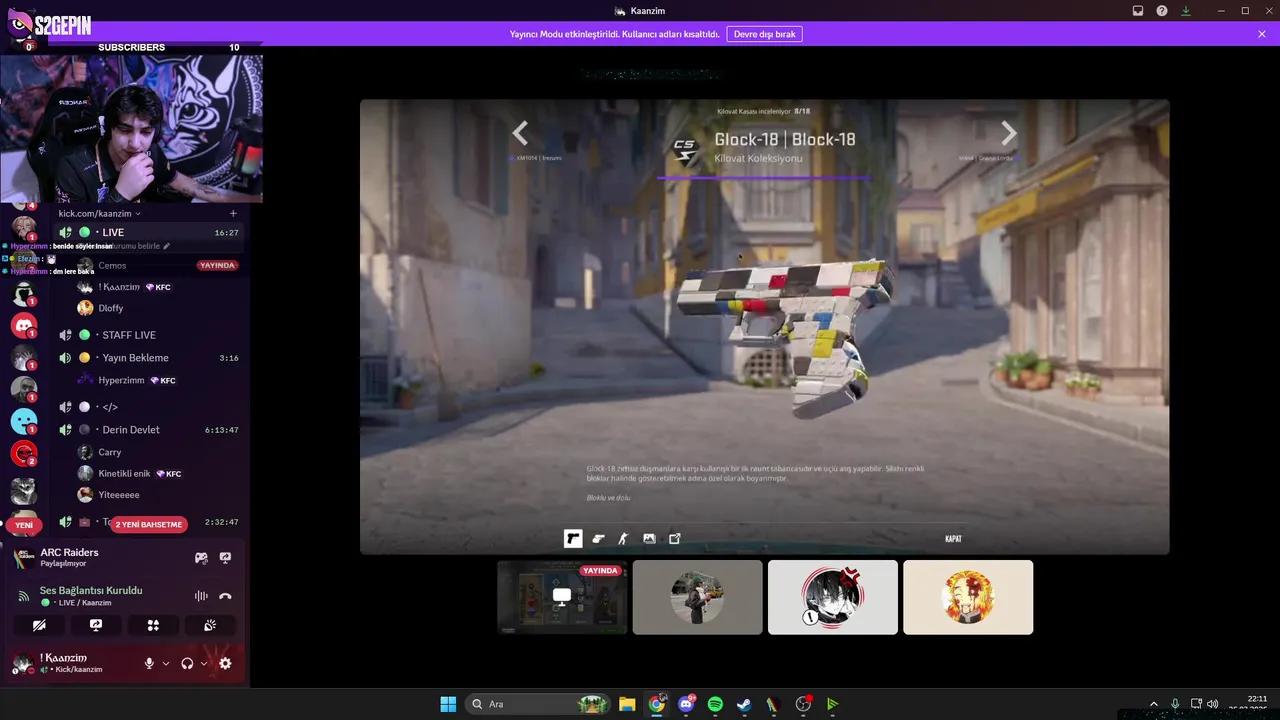Deafen with the headphones icon
This screenshot has width=1280, height=720.
[x=187, y=663]
